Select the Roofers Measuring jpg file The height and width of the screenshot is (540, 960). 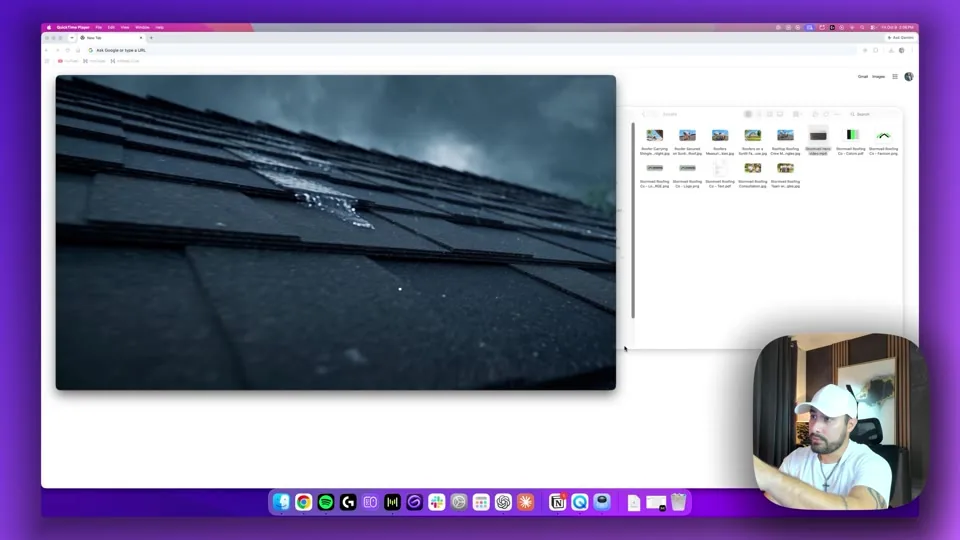tap(720, 141)
